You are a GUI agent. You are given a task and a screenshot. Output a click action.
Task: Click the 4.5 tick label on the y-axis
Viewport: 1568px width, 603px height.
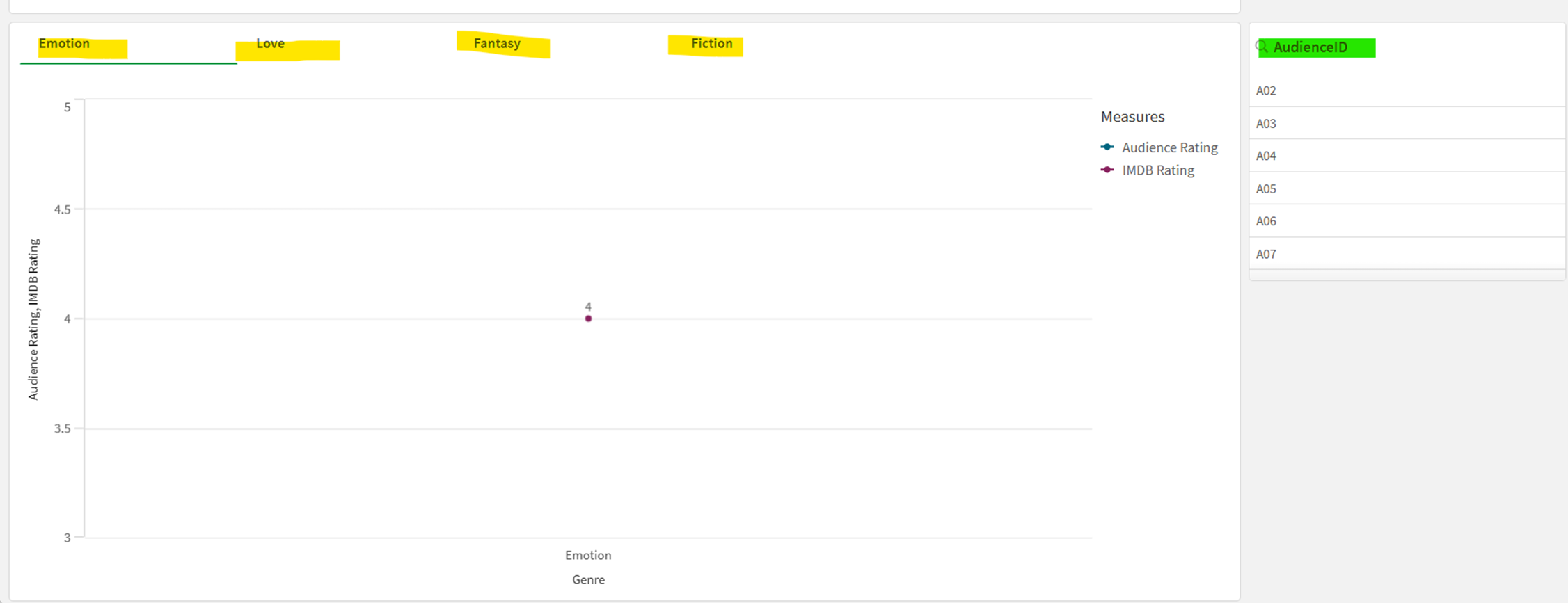click(x=63, y=209)
